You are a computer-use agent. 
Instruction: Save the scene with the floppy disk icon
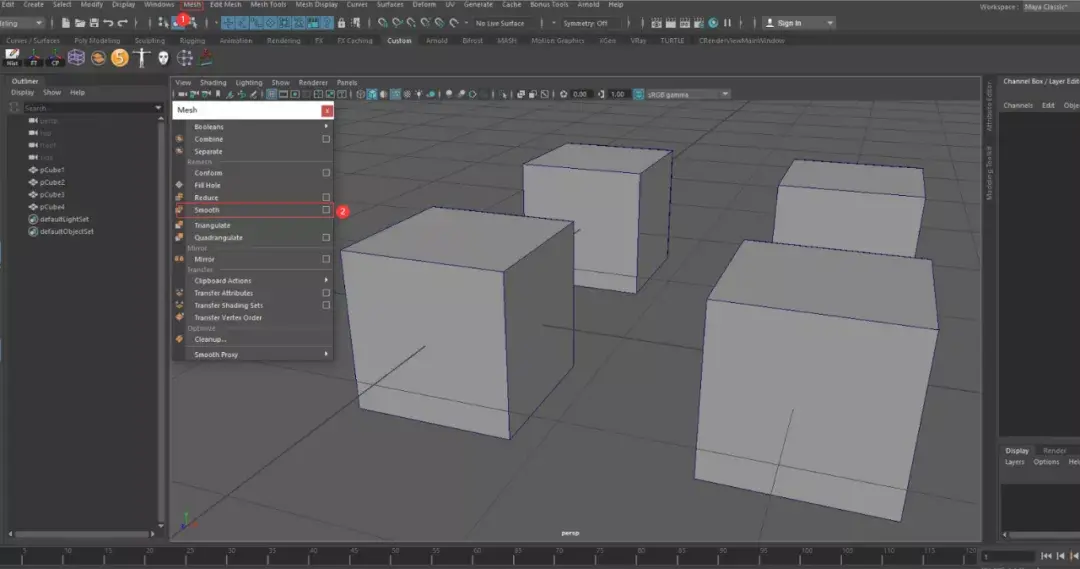(x=94, y=23)
